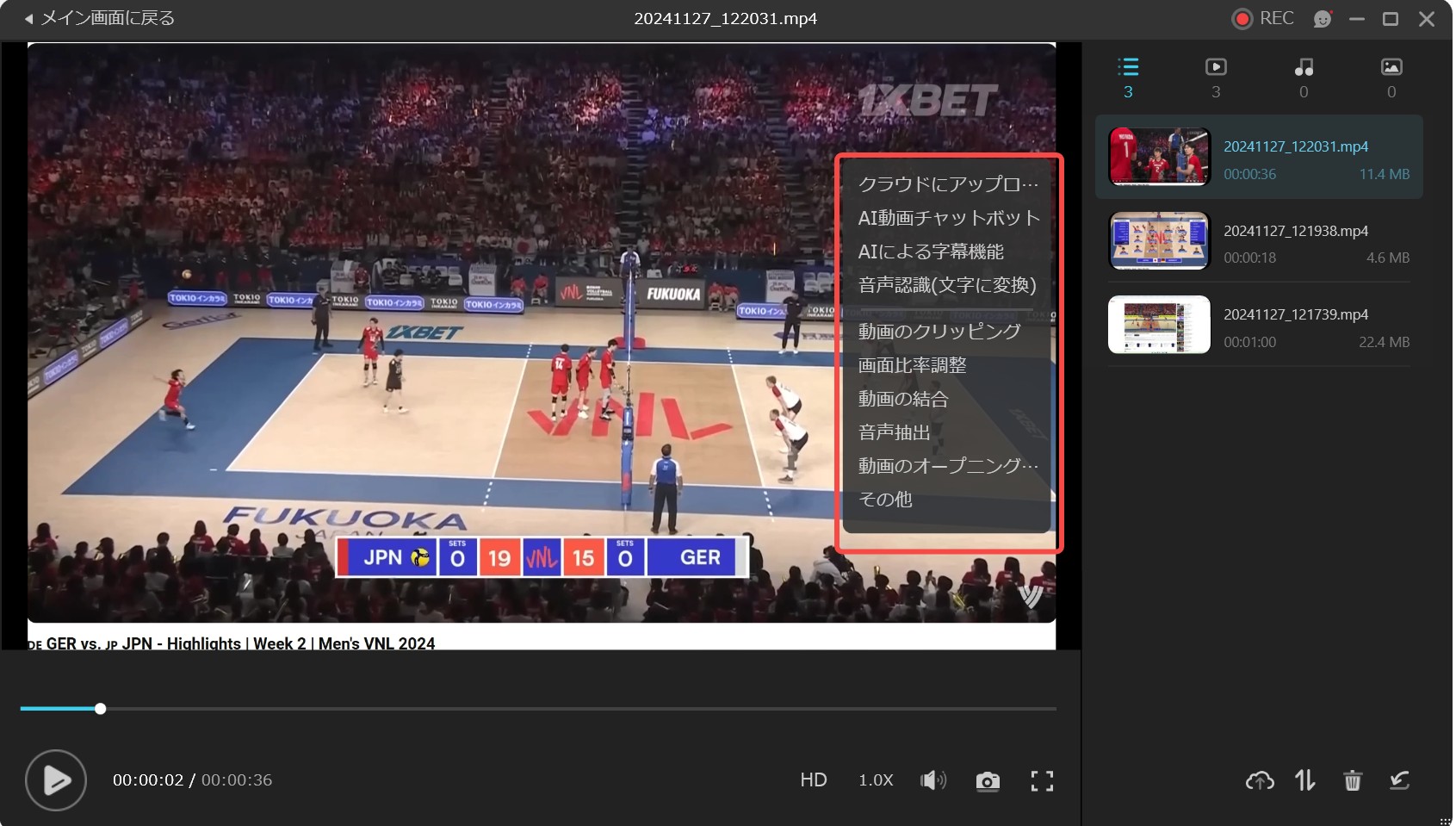The height and width of the screenshot is (826, 1456).
Task: Select the 20241127_122031.mp4 thumbnail
Action: pos(1159,157)
